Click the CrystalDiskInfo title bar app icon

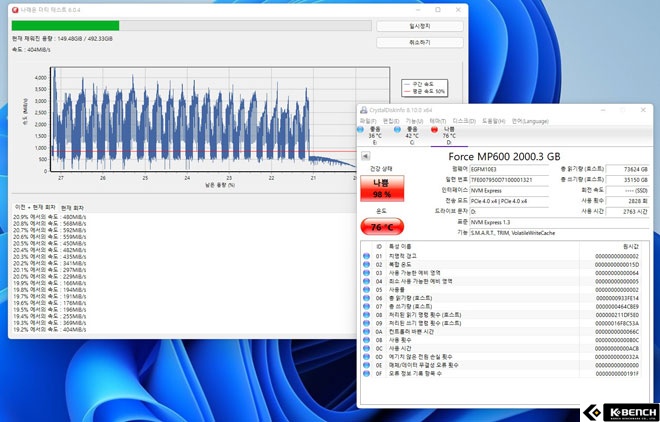coord(364,110)
